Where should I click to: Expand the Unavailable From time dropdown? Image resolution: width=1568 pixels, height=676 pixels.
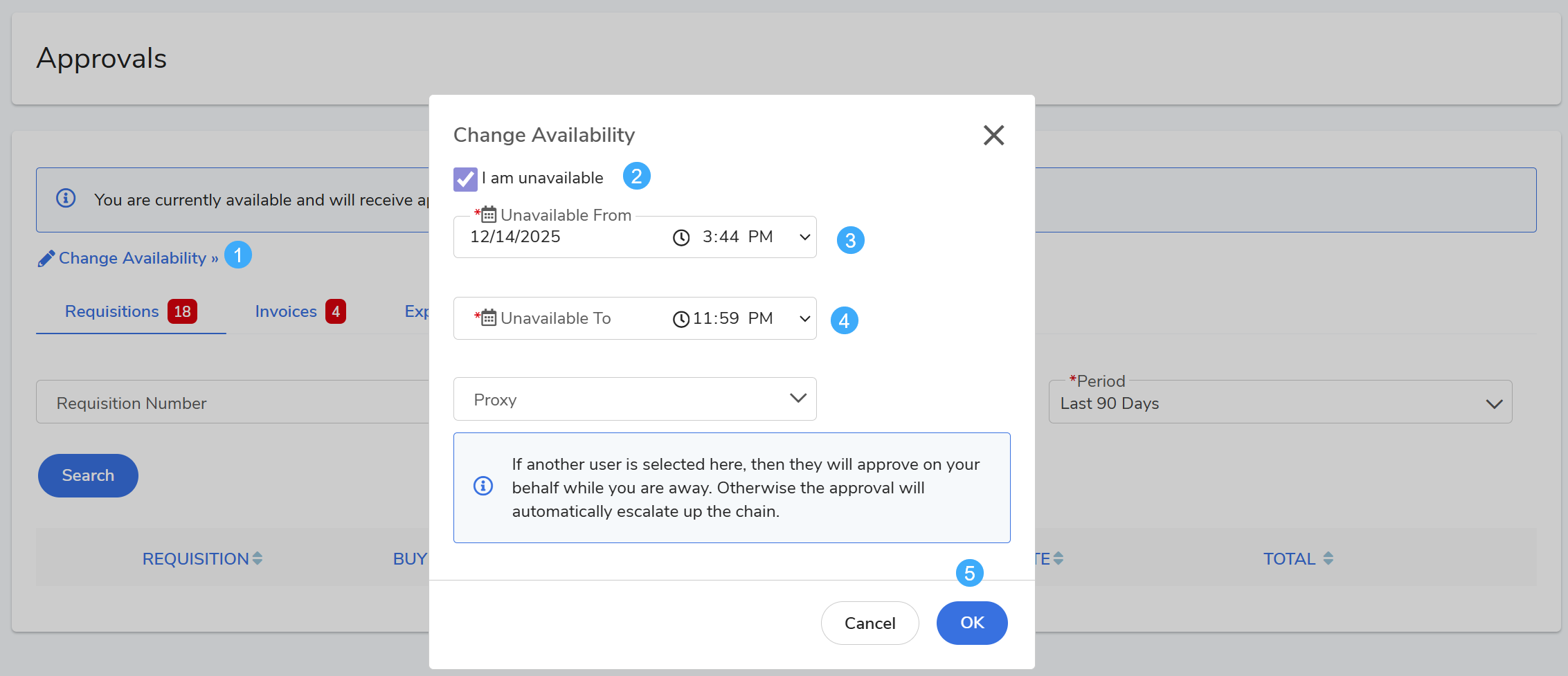coord(804,237)
